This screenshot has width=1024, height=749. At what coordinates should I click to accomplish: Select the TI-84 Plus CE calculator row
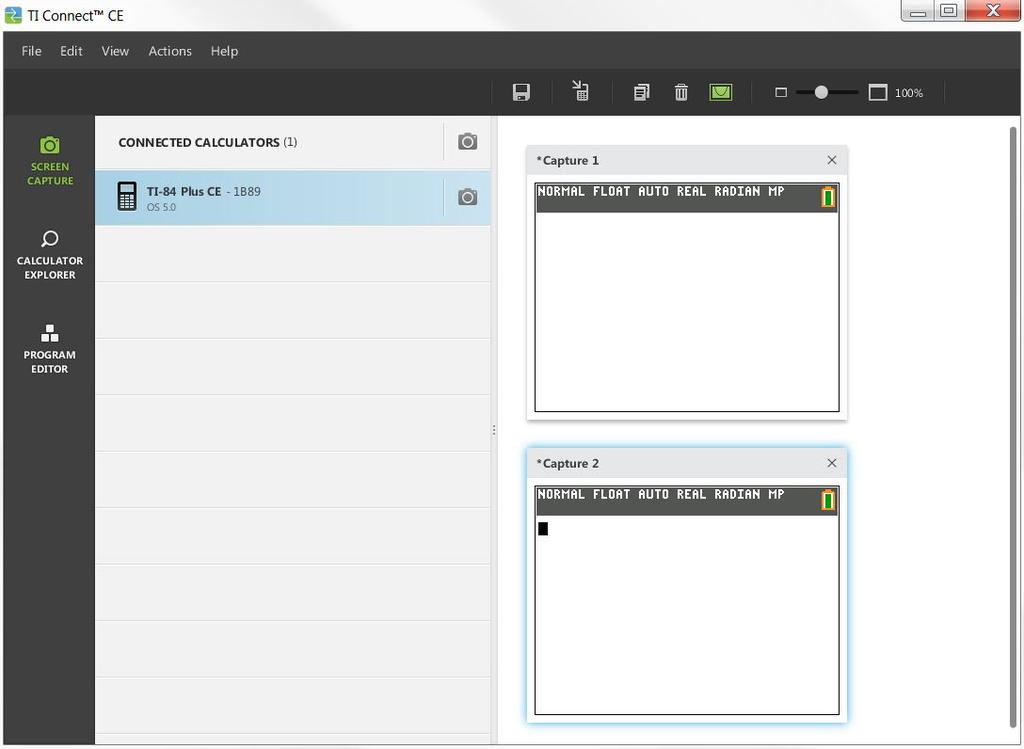[x=293, y=198]
